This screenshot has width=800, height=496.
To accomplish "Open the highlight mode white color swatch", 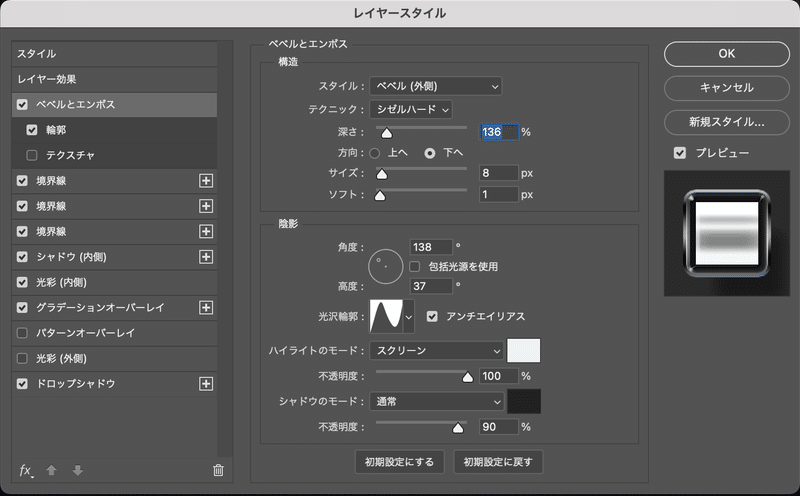I will click(523, 351).
